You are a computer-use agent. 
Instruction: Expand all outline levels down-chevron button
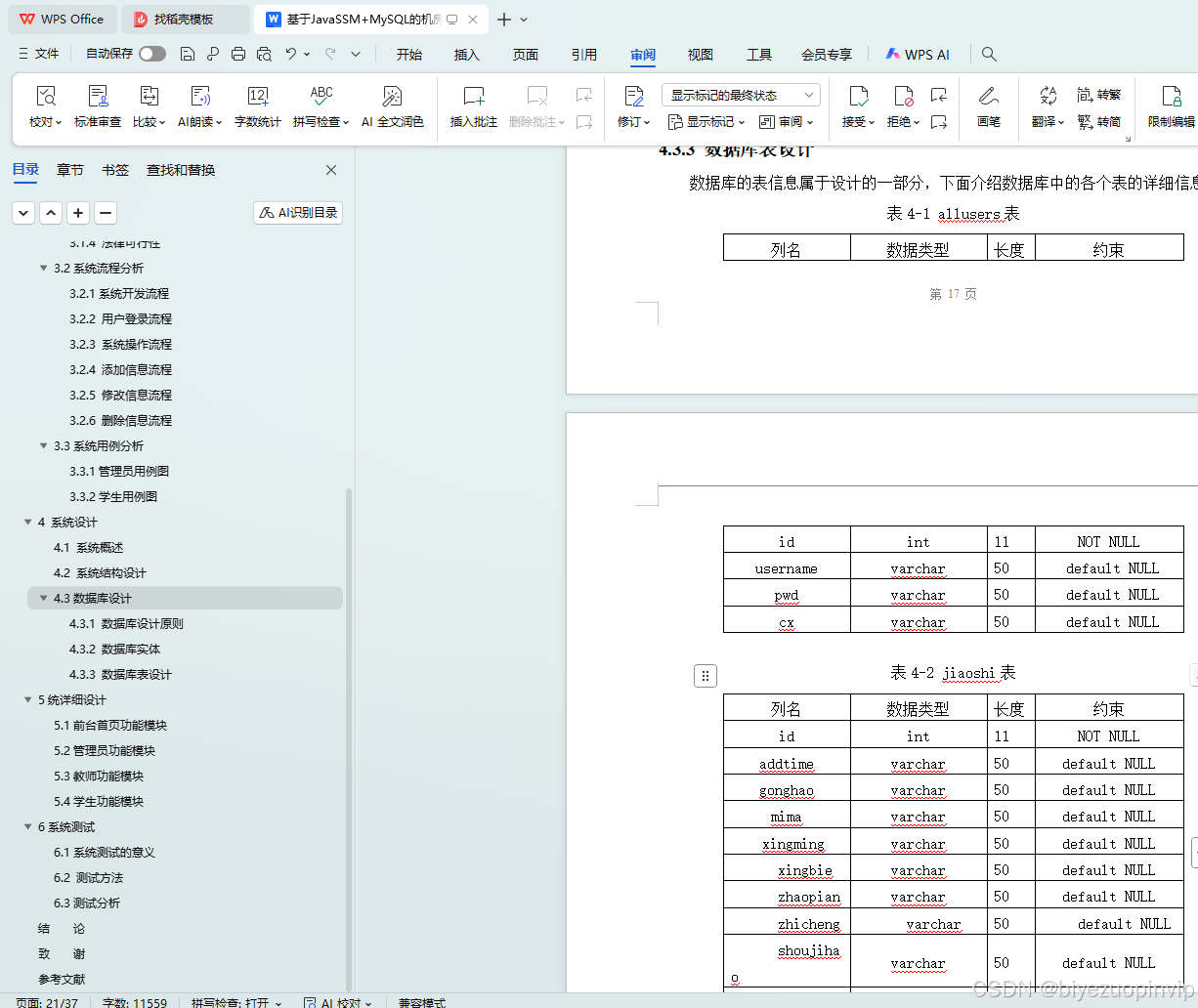click(x=23, y=213)
